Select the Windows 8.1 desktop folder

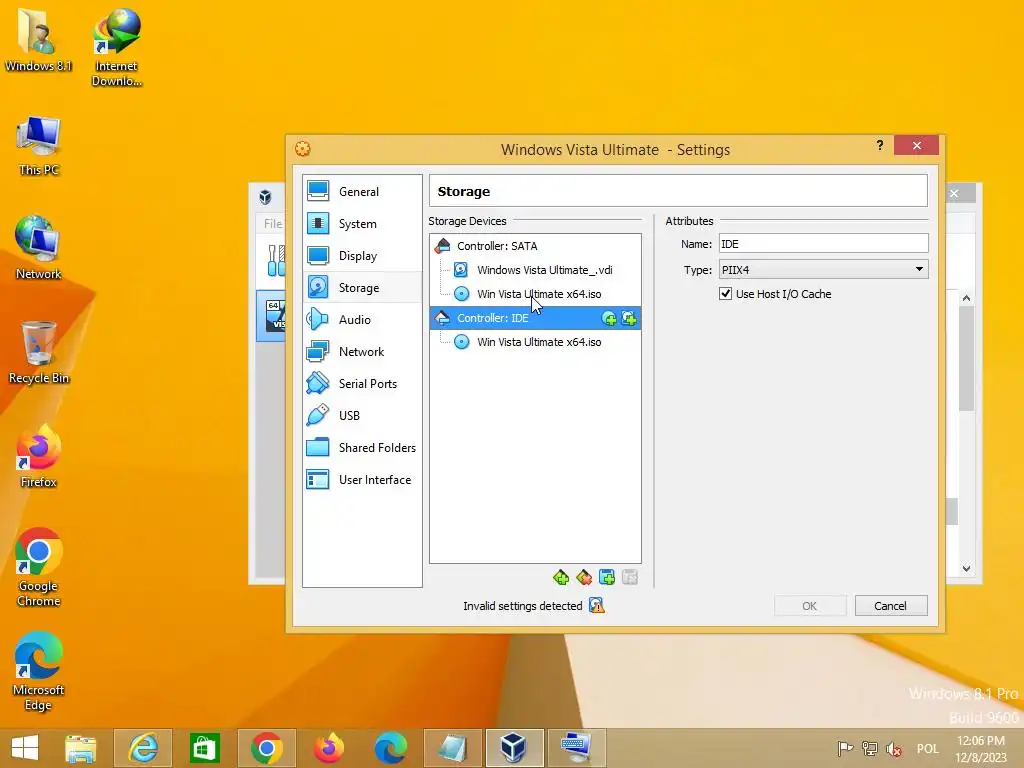tap(38, 40)
